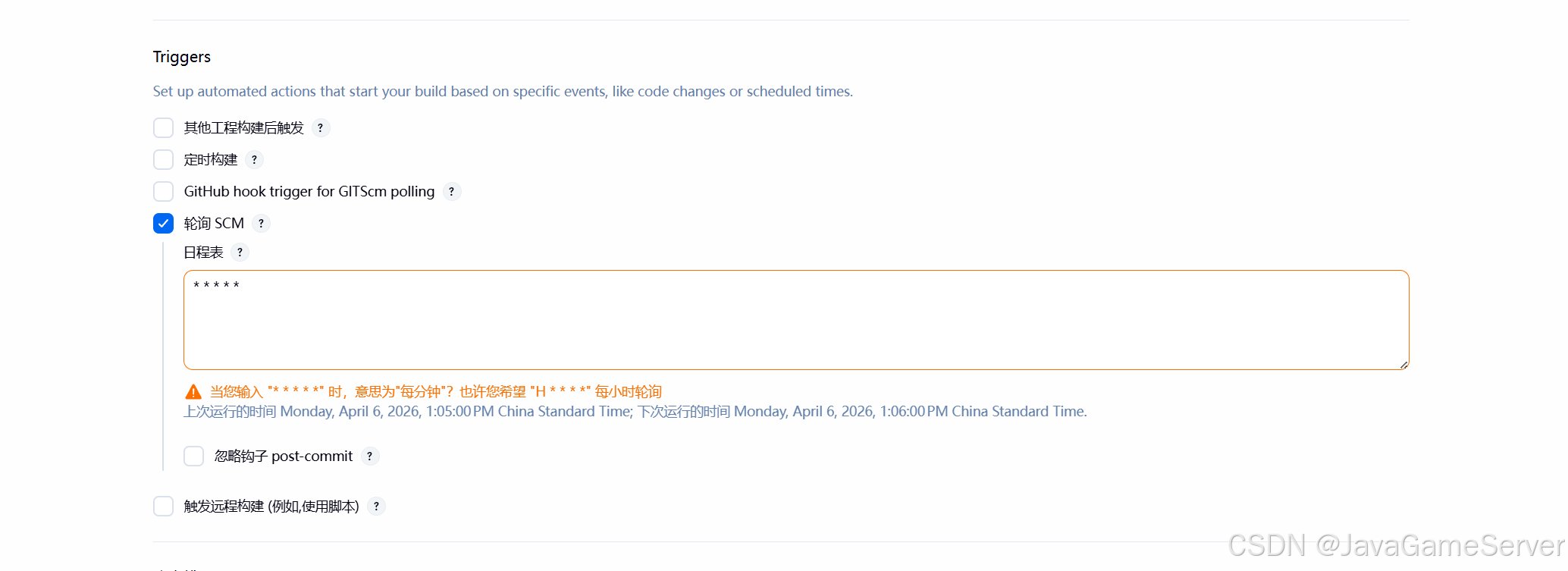
Task: Open help icon next to 定时构建
Action: pyautogui.click(x=255, y=160)
